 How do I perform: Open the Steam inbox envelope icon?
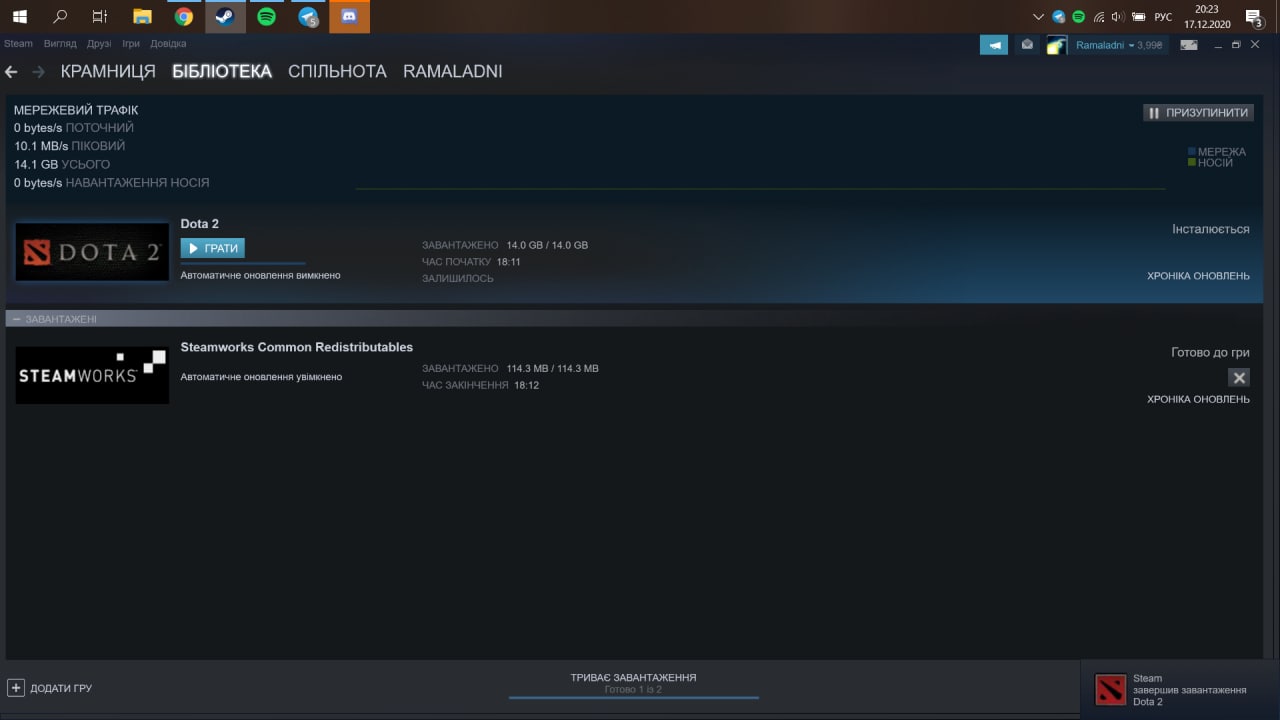[x=1026, y=45]
